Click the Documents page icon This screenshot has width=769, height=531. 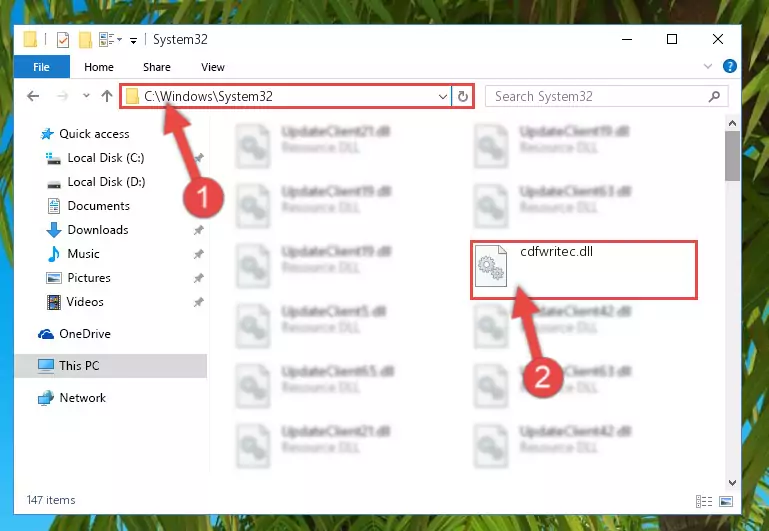point(53,206)
